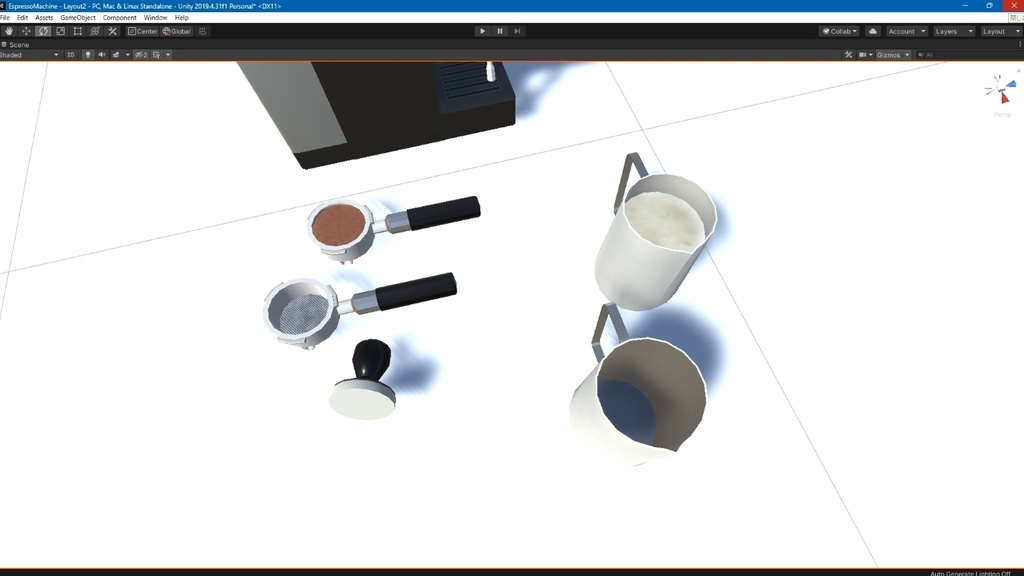Select the Hand tool
The image size is (1024, 576).
tap(8, 31)
